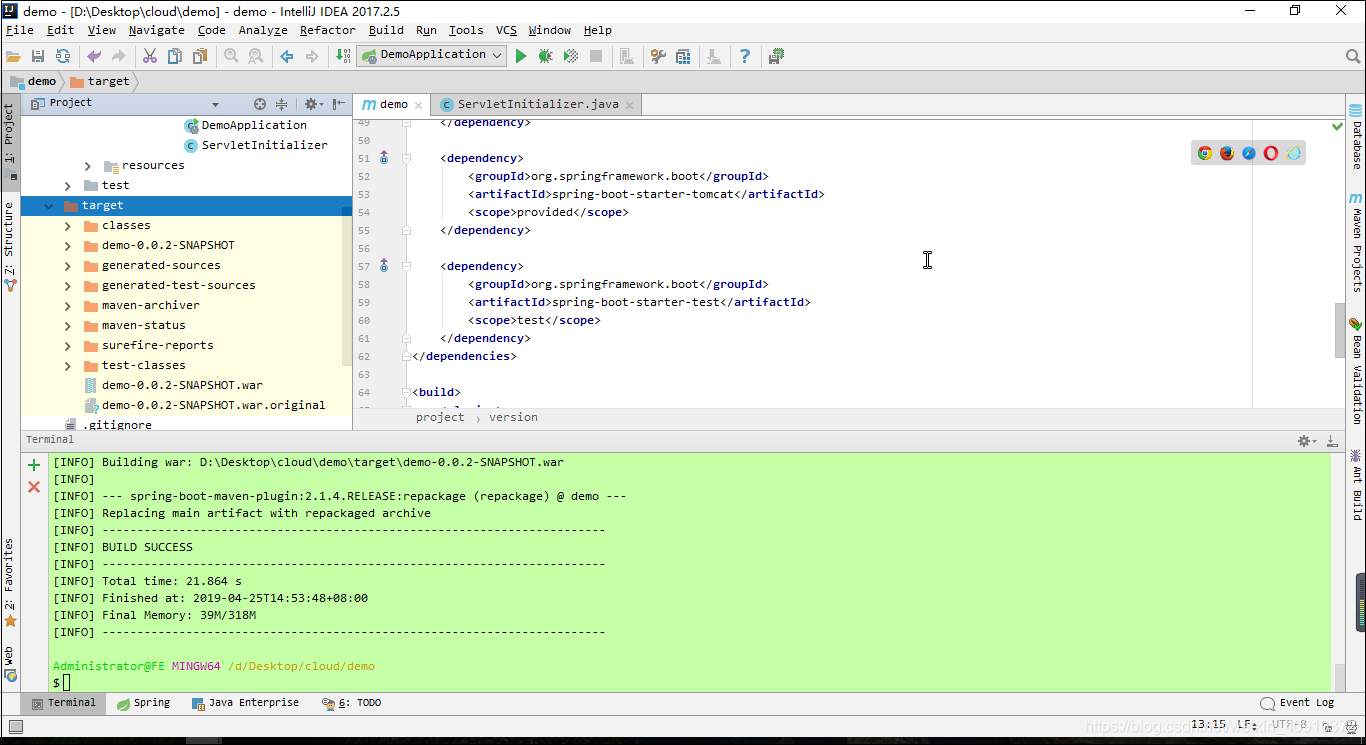Select demo-0.0.2-SNAPSHOT.war file
Screen dimensions: 1366x745
(182, 386)
